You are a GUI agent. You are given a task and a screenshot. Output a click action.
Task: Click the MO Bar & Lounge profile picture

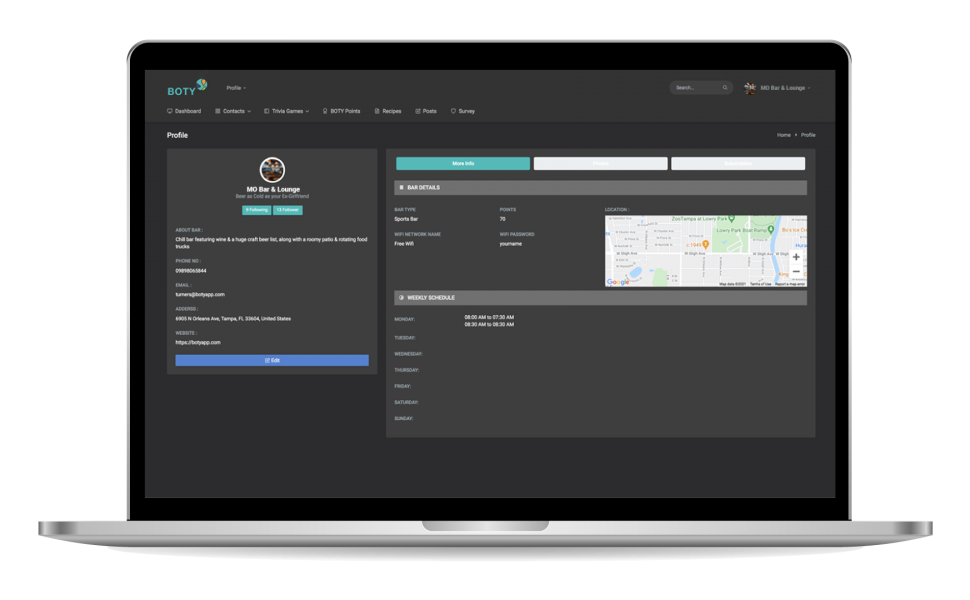[x=272, y=170]
